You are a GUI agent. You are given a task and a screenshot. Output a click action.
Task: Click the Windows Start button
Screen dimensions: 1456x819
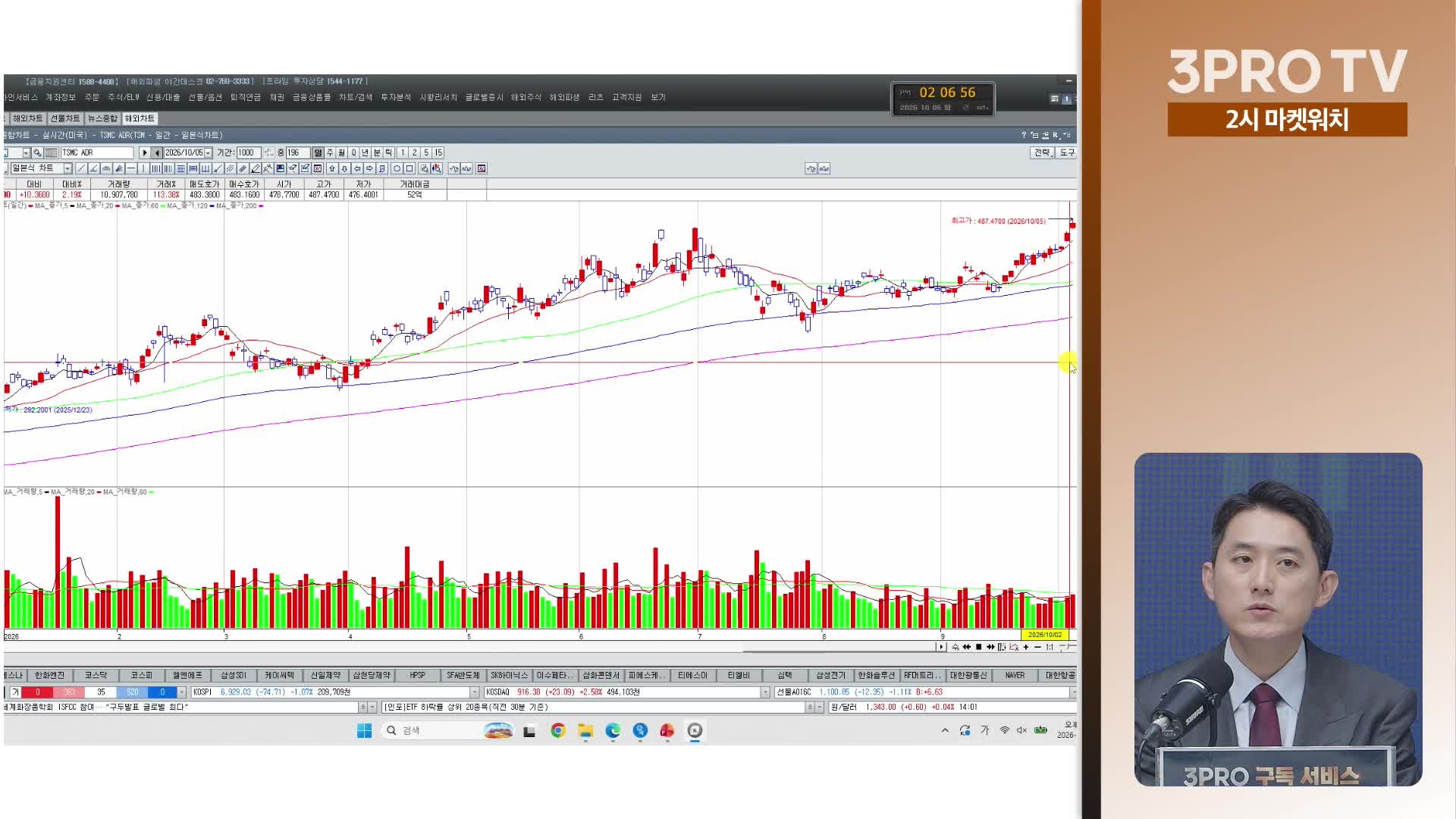[364, 730]
